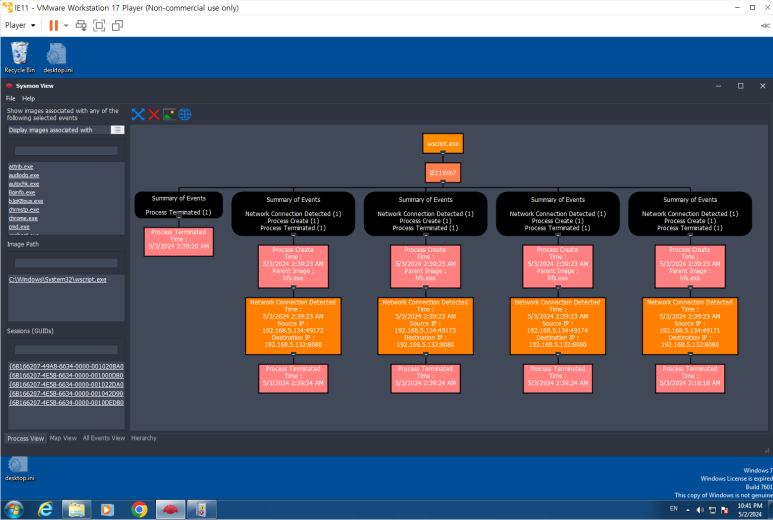The width and height of the screenshot is (773, 520).
Task: Select session GUID ending 001000DB0
Action: coord(66,375)
